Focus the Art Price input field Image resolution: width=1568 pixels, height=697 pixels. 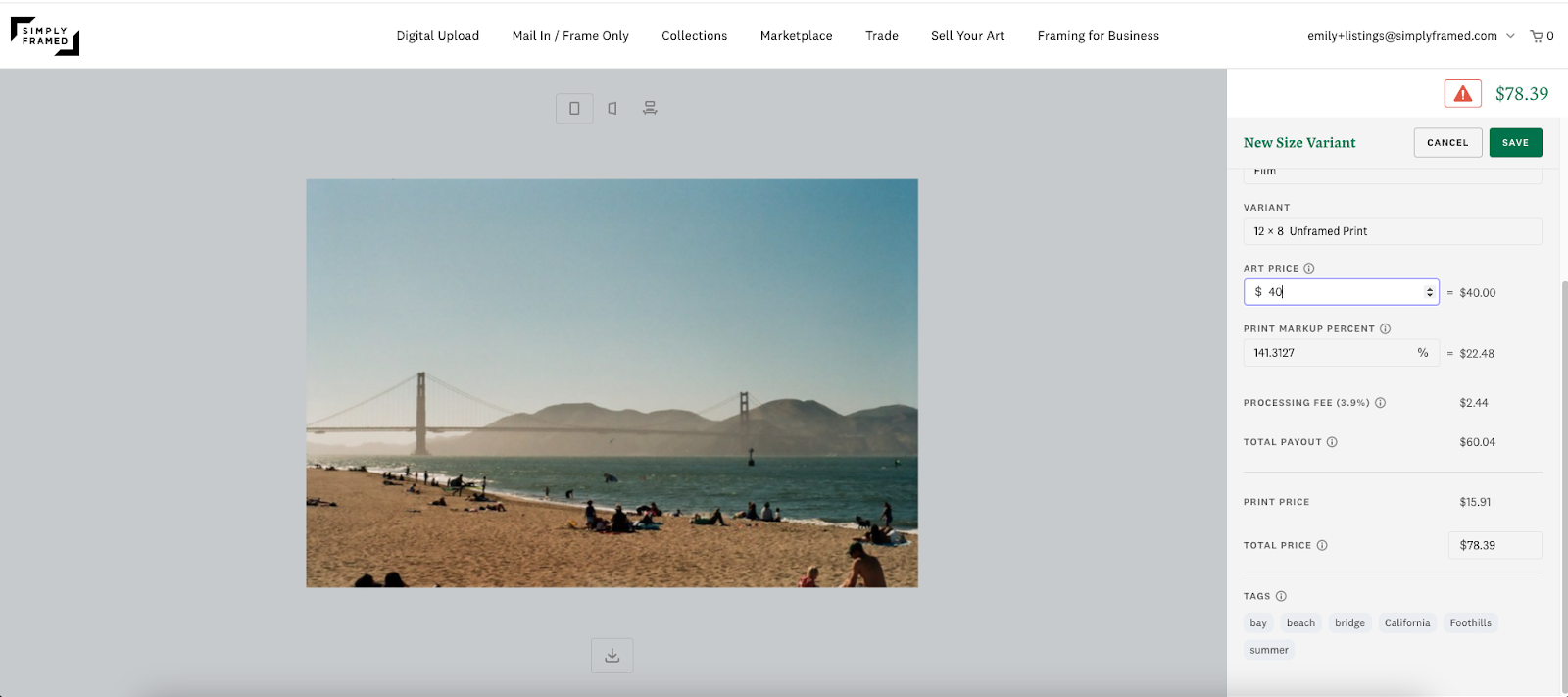(x=1342, y=292)
